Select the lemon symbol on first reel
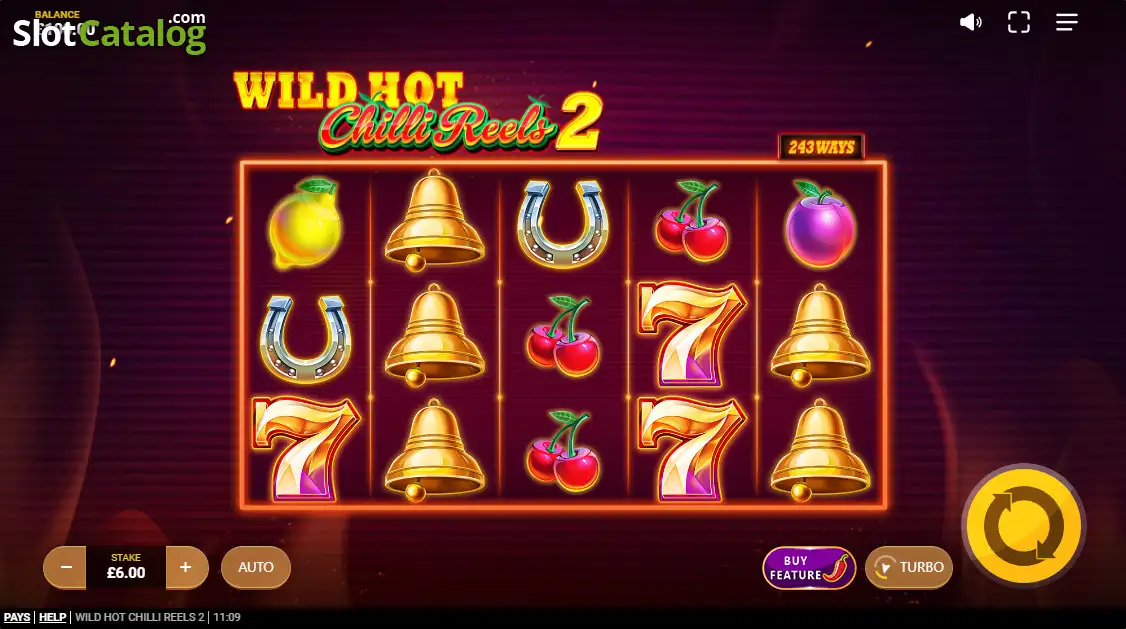1126x629 pixels. point(306,223)
